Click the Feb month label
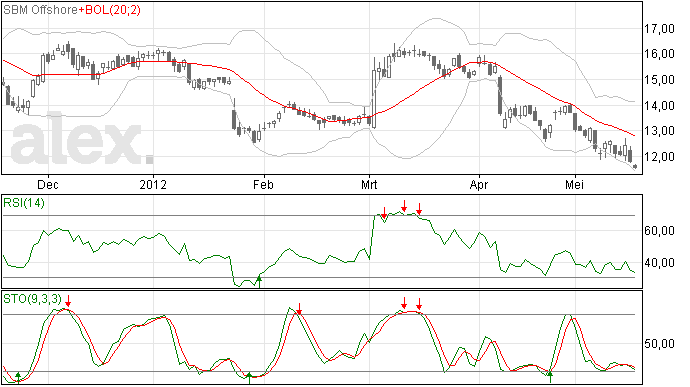690x387 pixels. (263, 184)
